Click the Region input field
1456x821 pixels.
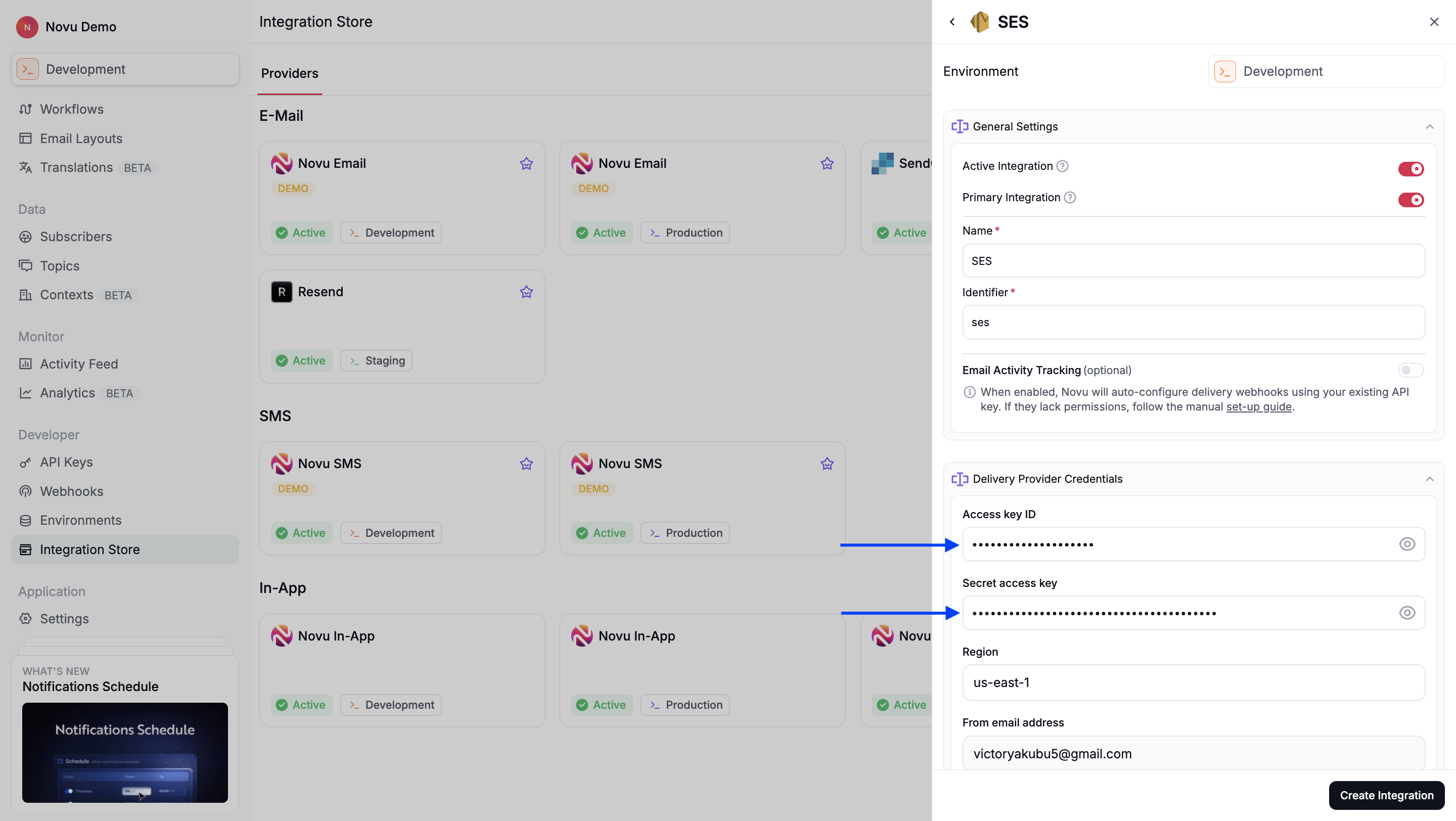1193,682
